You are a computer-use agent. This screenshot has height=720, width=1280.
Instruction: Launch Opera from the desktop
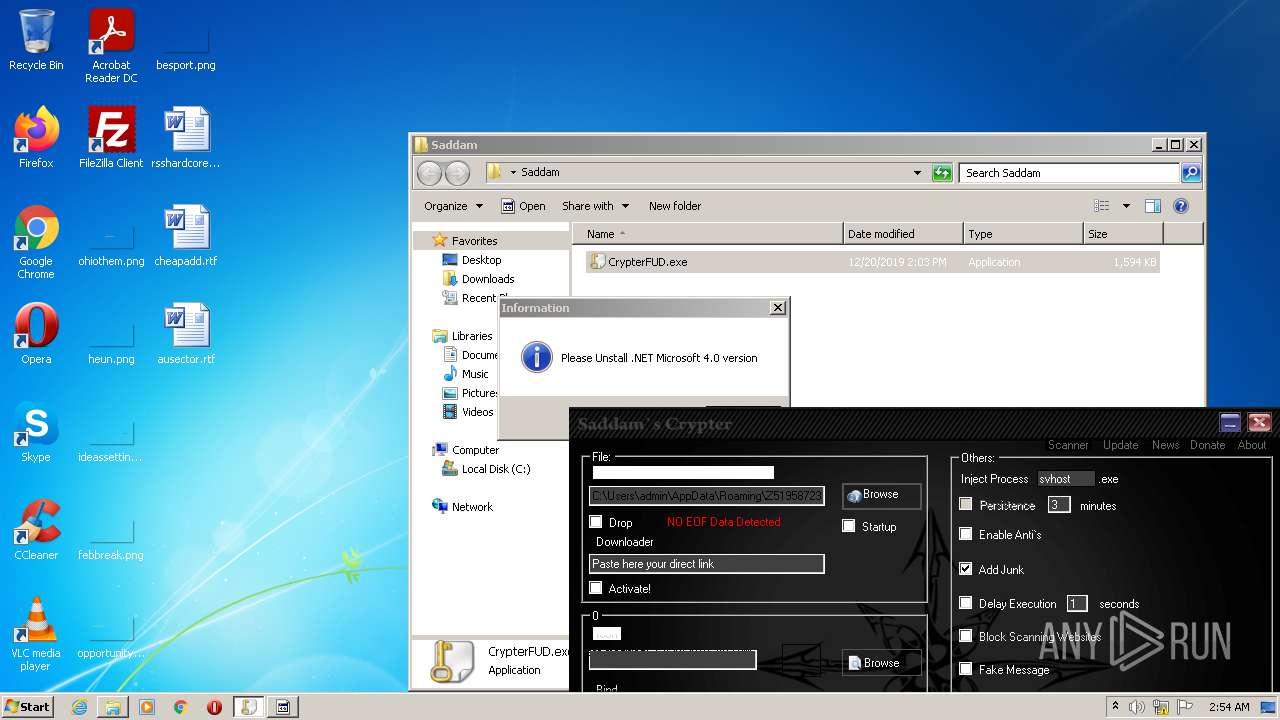coord(36,334)
